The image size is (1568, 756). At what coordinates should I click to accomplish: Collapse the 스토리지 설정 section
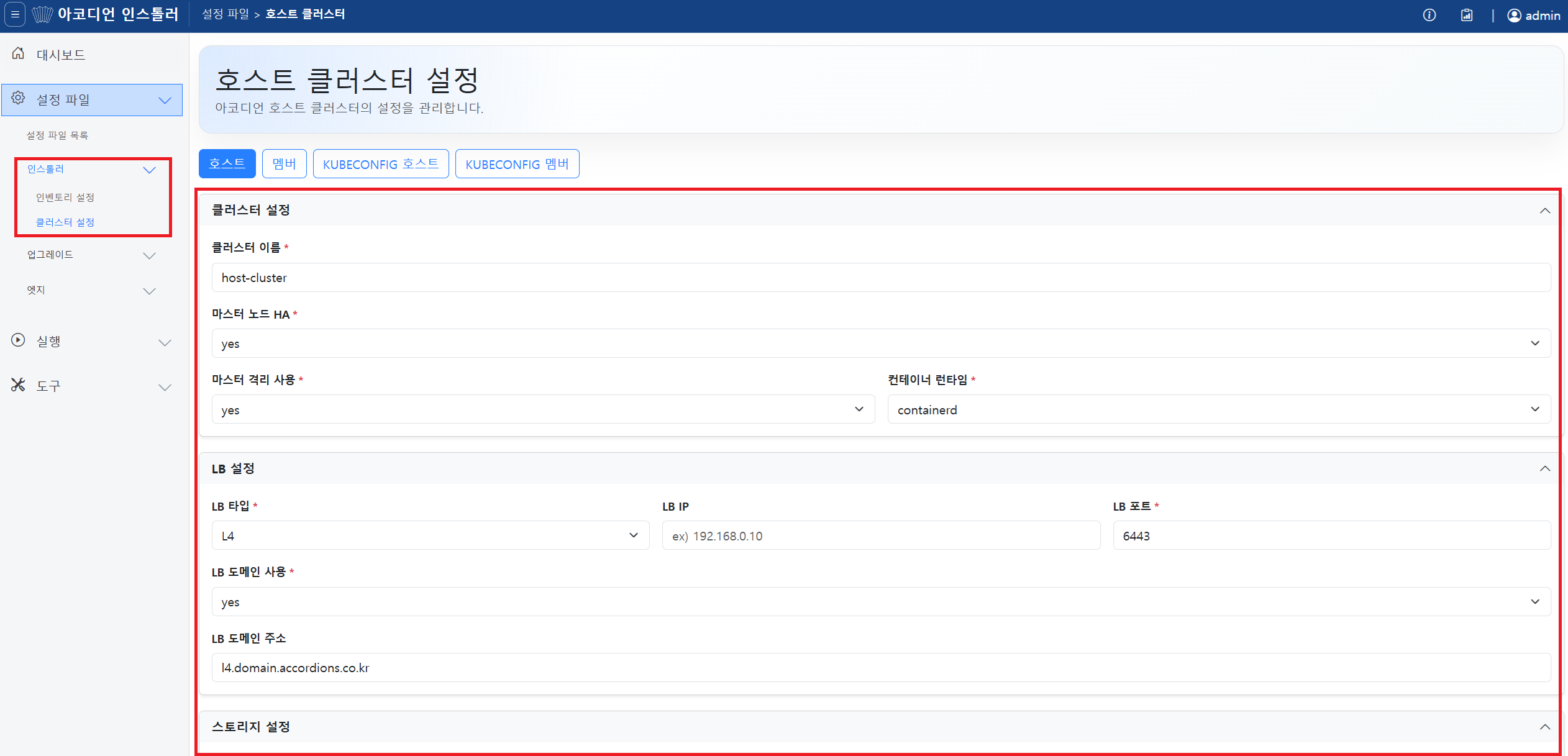[1544, 727]
